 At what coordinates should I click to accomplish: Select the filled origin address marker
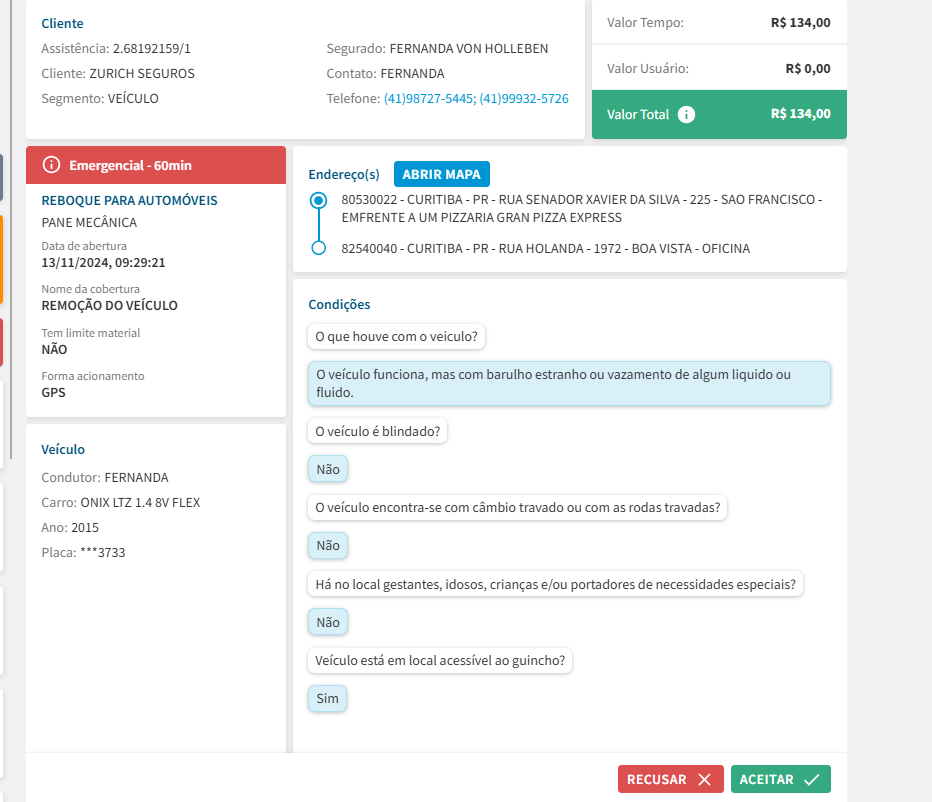point(319,200)
